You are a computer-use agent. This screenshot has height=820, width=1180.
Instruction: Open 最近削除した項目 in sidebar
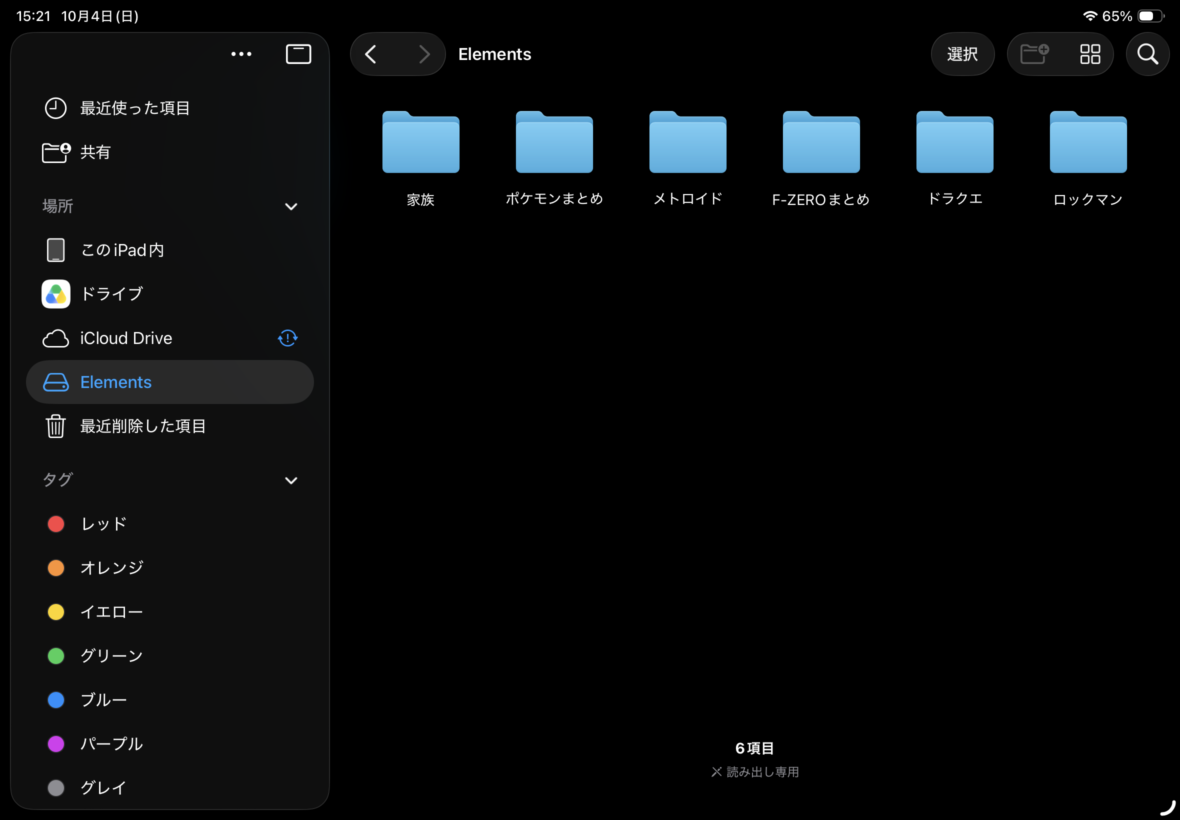pos(170,427)
